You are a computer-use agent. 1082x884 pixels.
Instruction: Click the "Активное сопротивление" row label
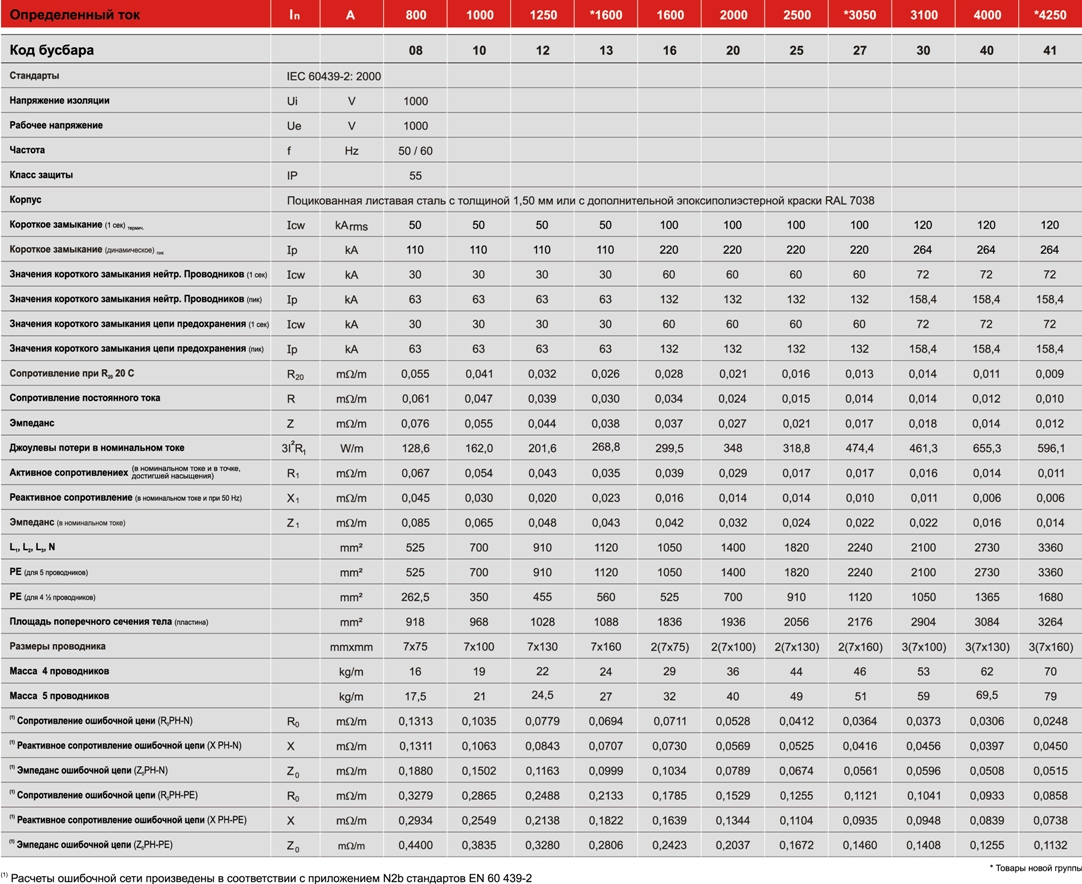coord(125,472)
